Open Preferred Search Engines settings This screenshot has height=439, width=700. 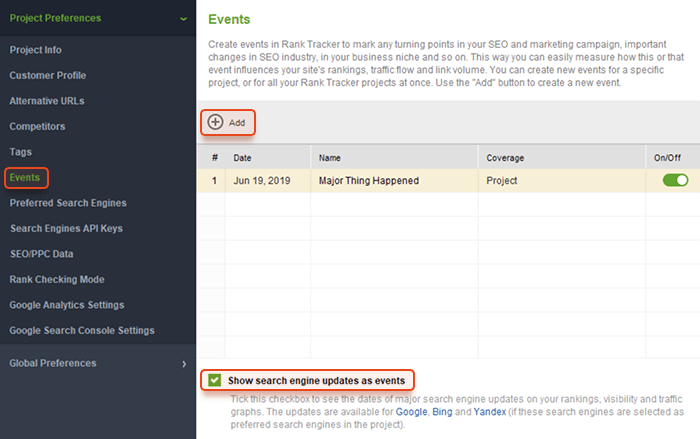tap(68, 203)
